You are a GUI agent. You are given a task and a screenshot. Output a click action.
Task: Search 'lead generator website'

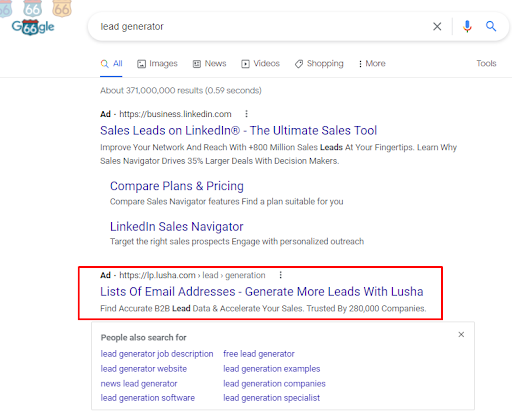pyautogui.click(x=144, y=369)
